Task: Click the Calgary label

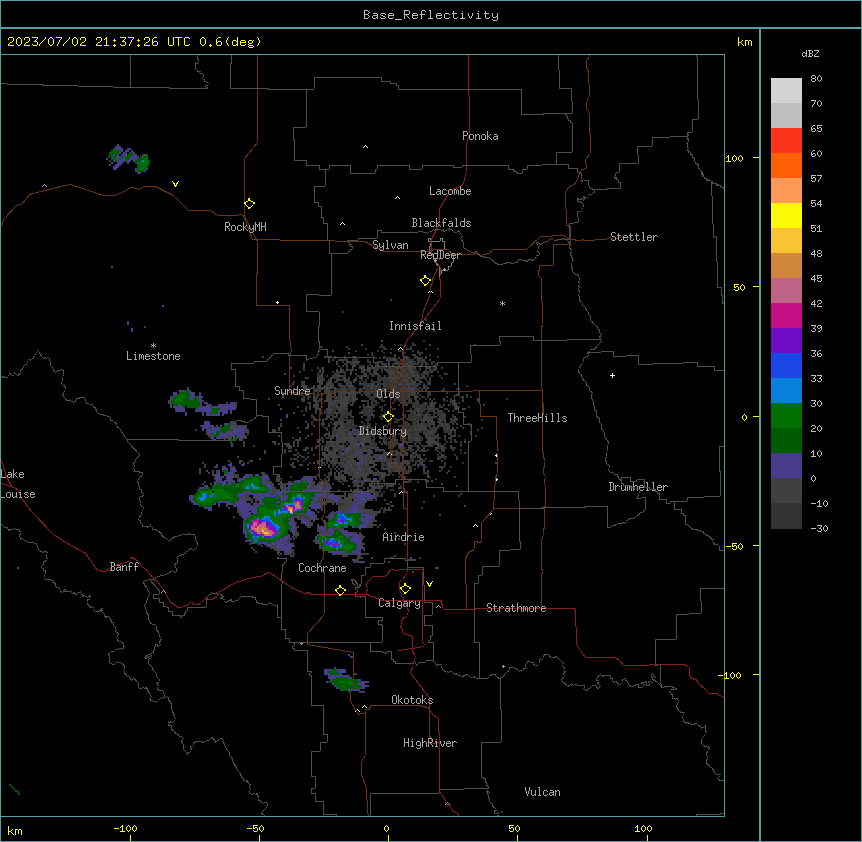Action: click(x=399, y=603)
